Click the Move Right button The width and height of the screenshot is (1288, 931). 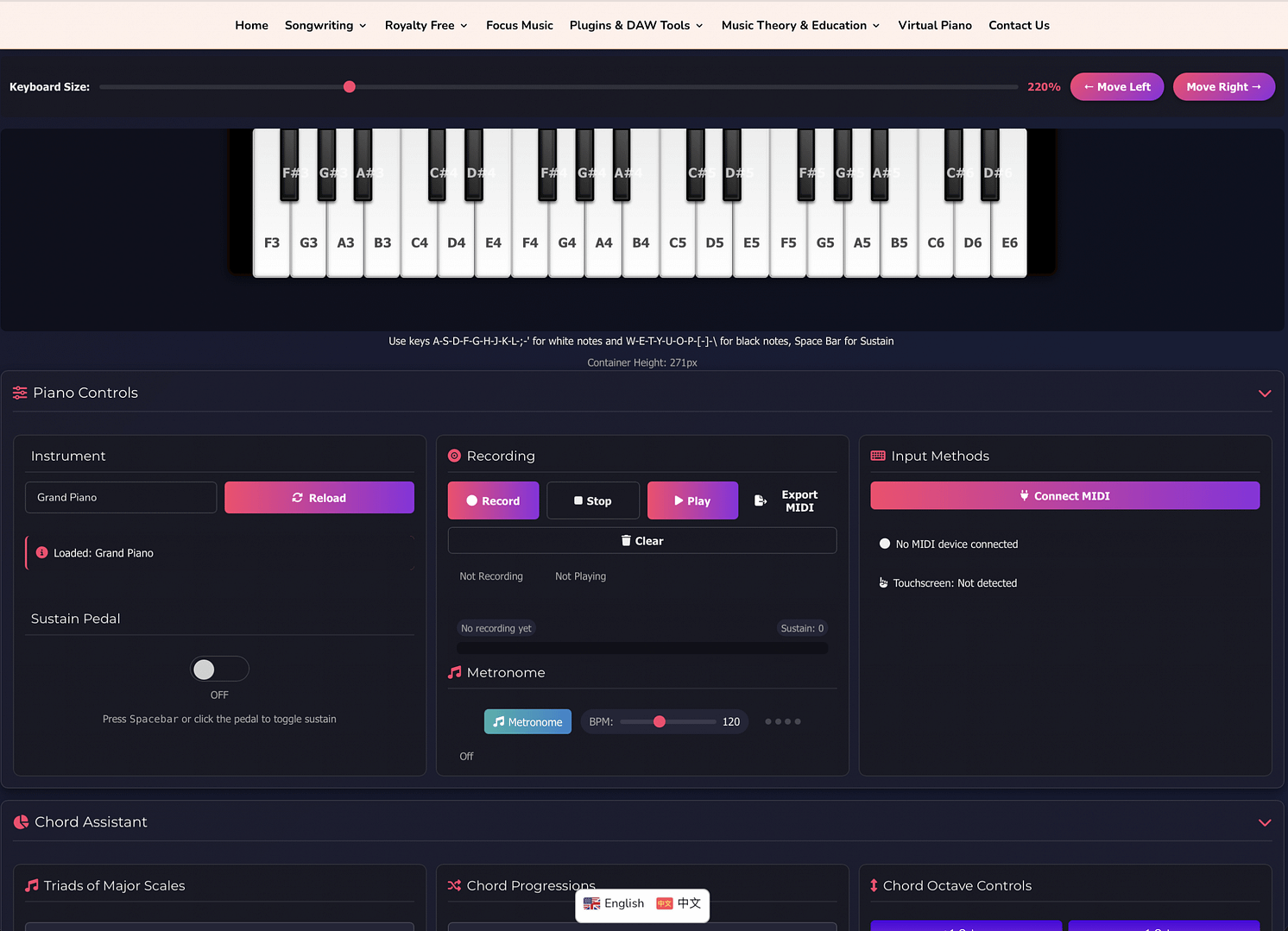pyautogui.click(x=1223, y=86)
